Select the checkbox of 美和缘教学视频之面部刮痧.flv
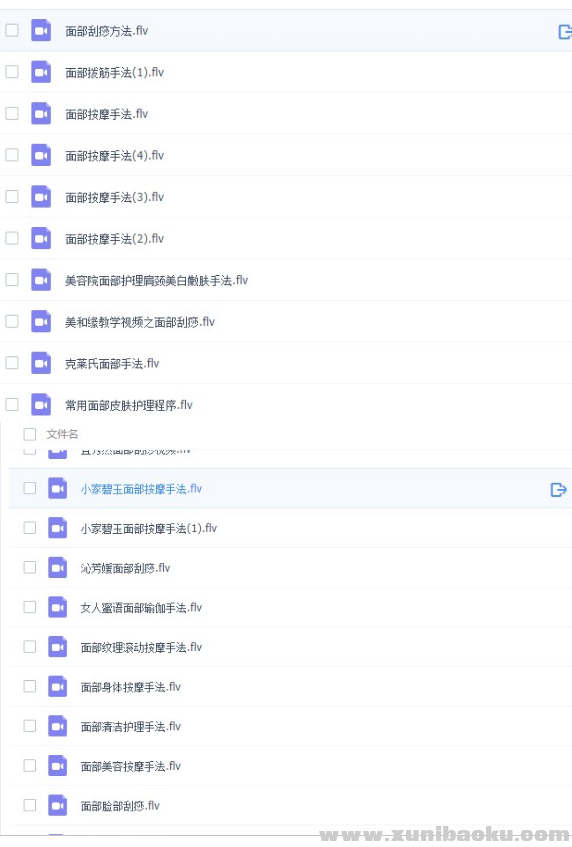572x847 pixels. click(12, 321)
